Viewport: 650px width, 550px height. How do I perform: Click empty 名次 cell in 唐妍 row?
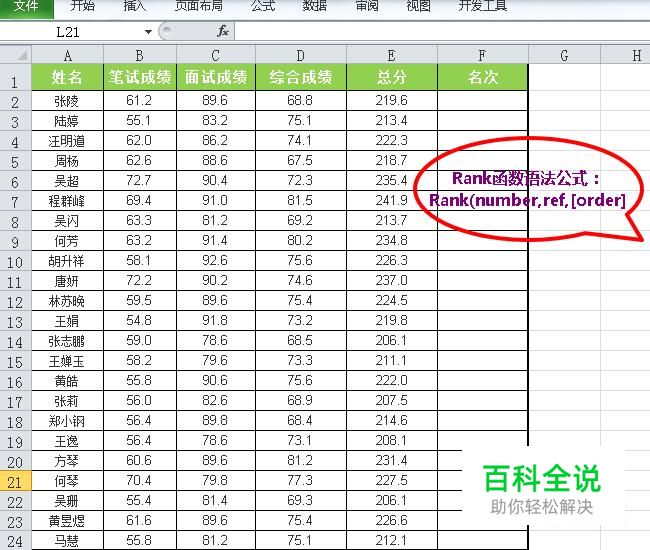coord(482,281)
